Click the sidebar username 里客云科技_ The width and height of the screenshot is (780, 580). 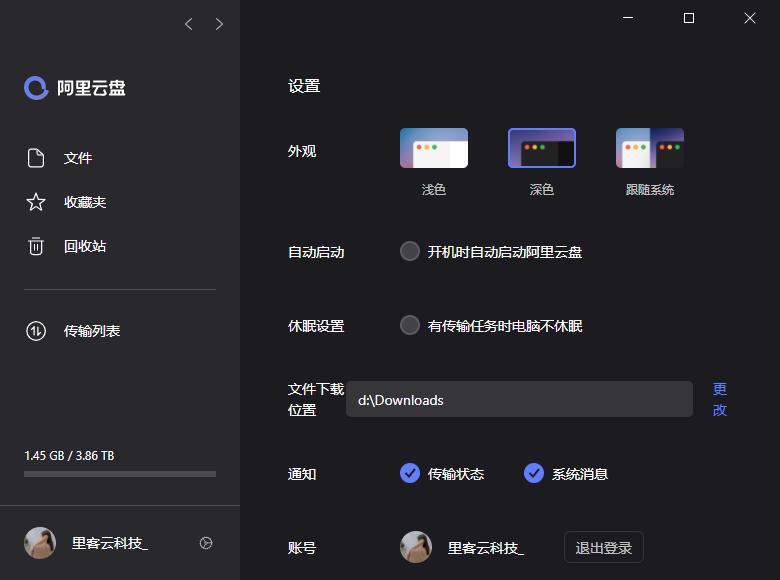click(x=110, y=543)
